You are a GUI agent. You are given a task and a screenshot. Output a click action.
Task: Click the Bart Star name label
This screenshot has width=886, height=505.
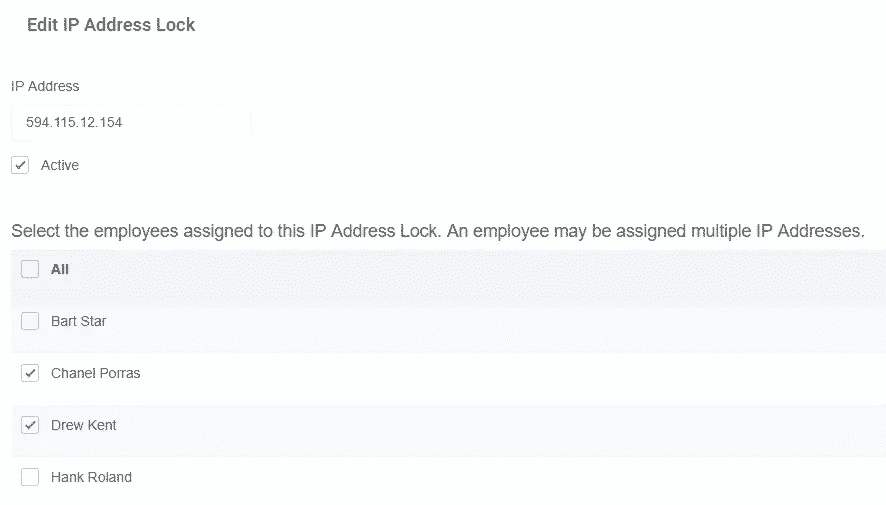79,321
